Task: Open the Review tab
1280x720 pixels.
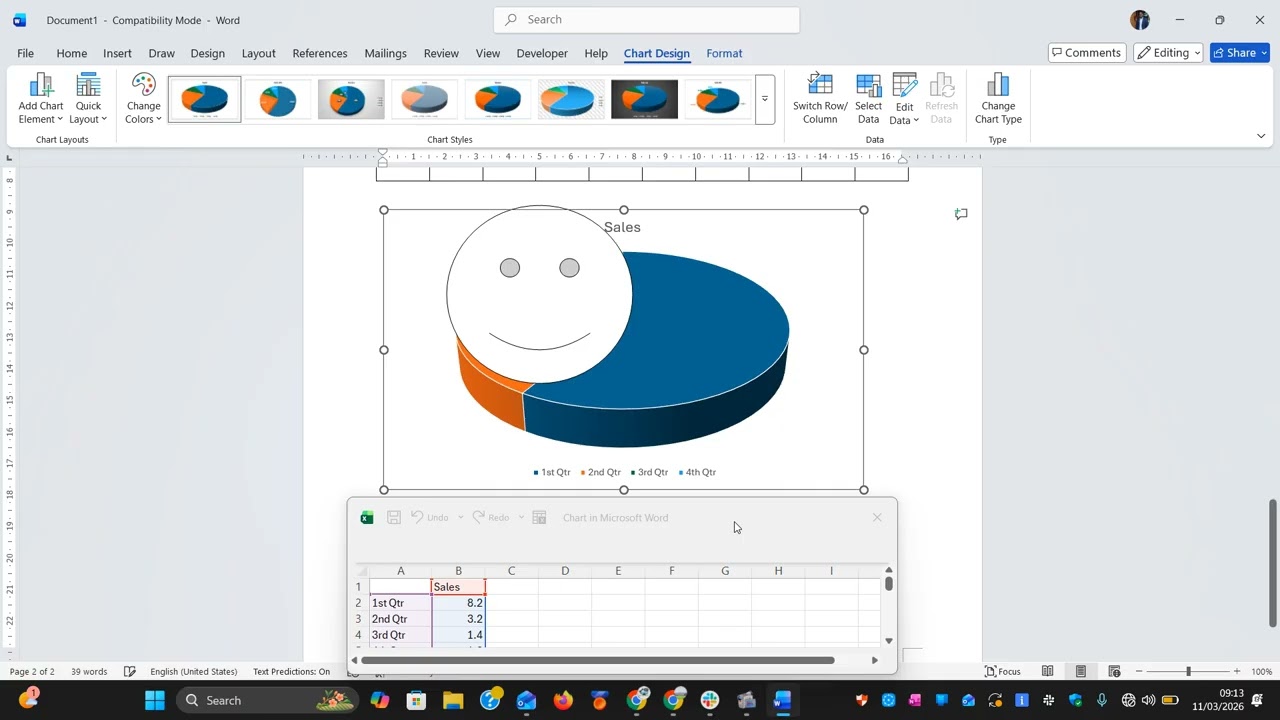Action: click(x=441, y=53)
